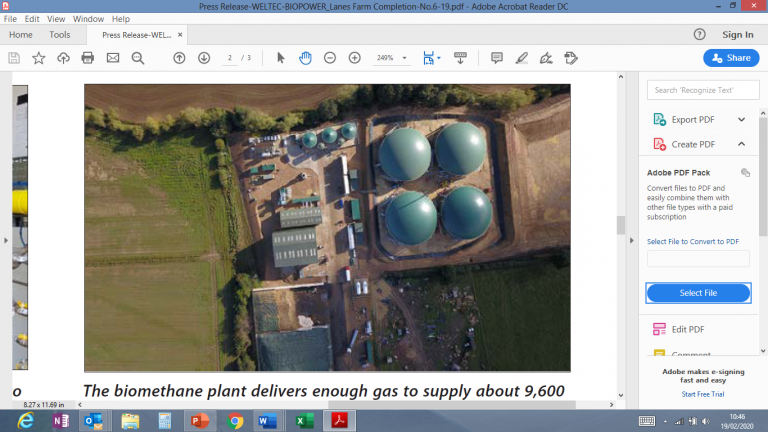The width and height of the screenshot is (768, 432).
Task: Click the Share button
Action: point(731,58)
